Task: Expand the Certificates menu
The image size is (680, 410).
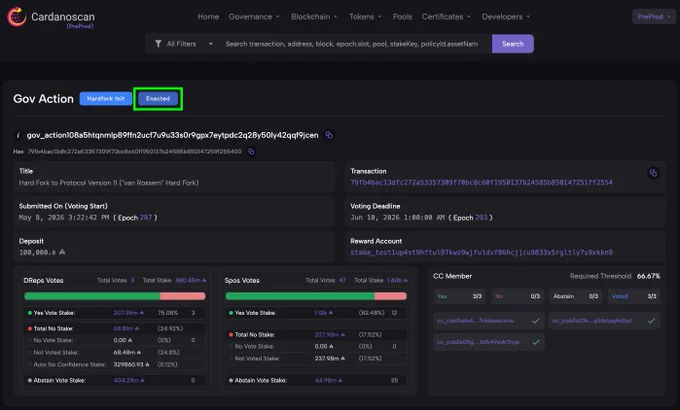Action: tap(446, 17)
